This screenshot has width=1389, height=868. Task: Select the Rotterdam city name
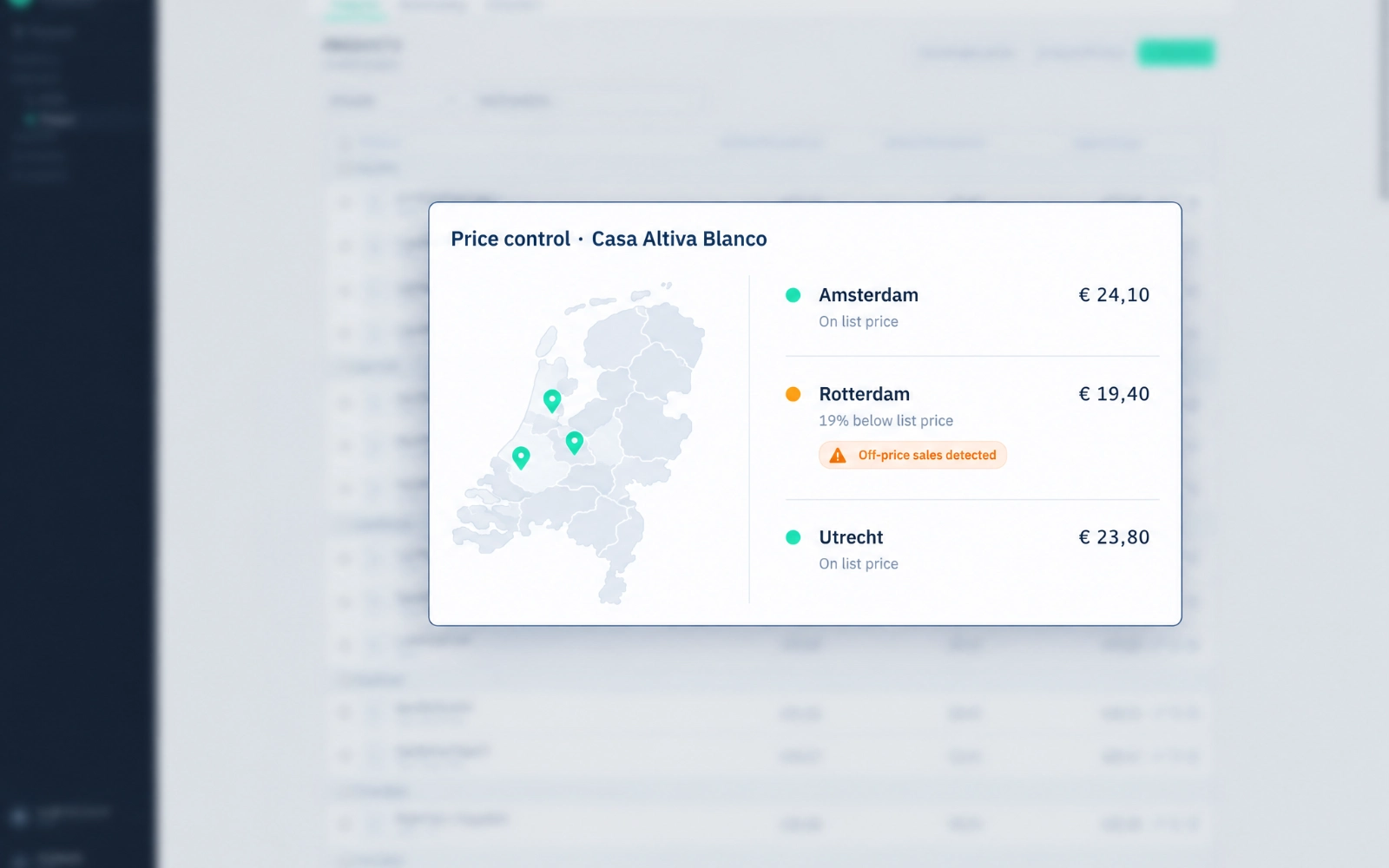[x=864, y=394]
